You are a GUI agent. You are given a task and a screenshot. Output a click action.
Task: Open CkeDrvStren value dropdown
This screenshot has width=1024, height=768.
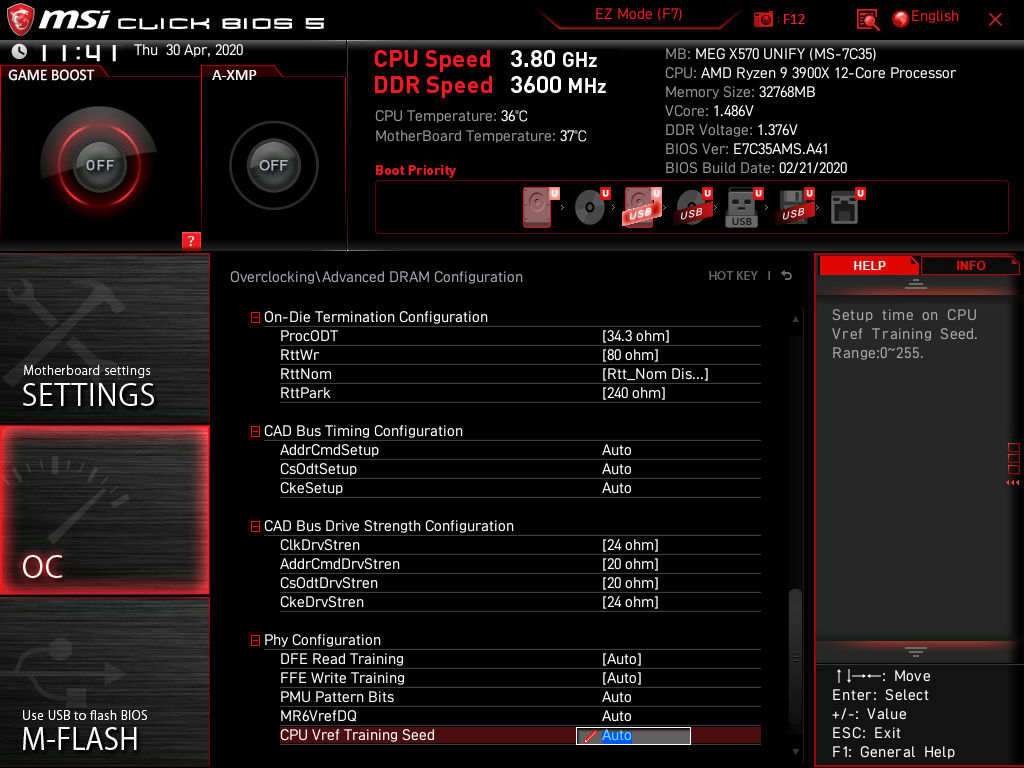[x=630, y=601]
